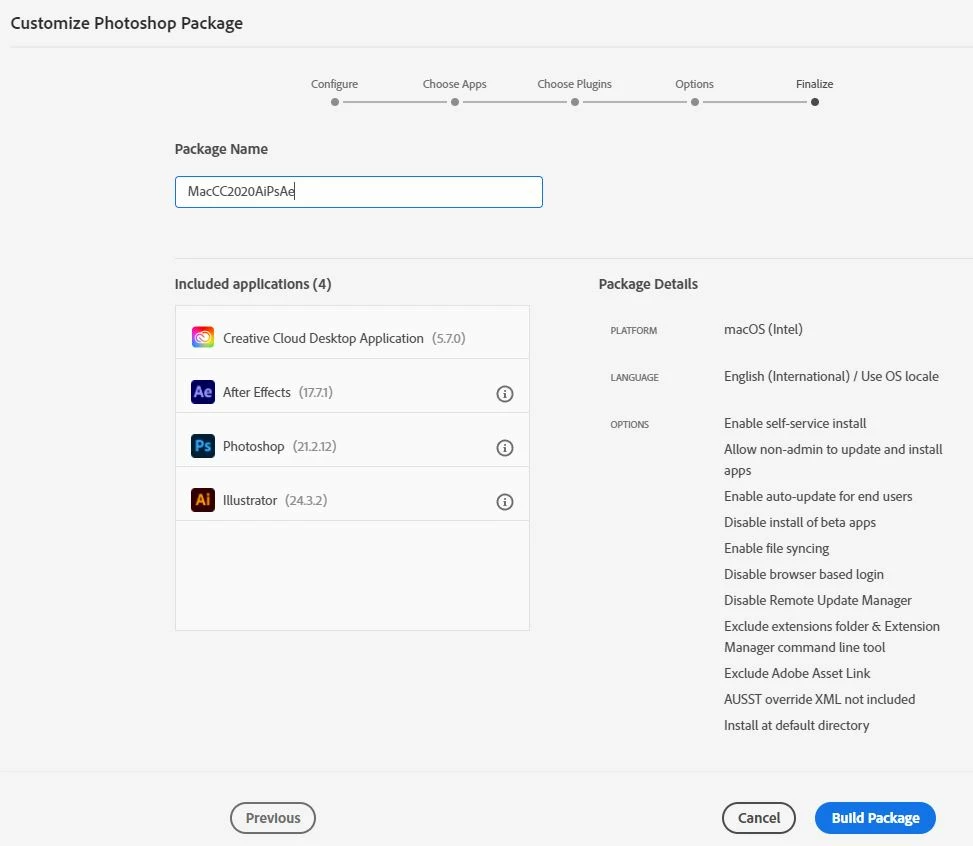Open info icon for Illustrator
The height and width of the screenshot is (846, 973).
click(x=504, y=502)
